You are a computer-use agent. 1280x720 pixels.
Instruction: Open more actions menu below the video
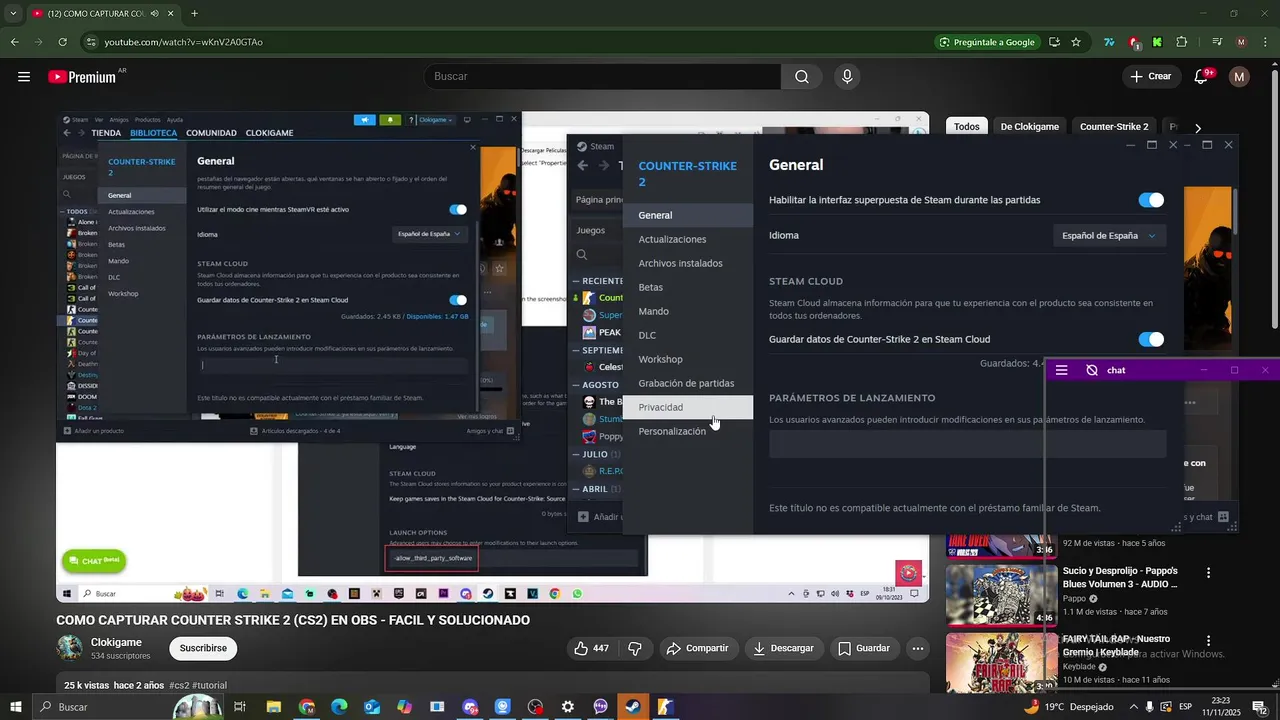pyautogui.click(x=918, y=648)
